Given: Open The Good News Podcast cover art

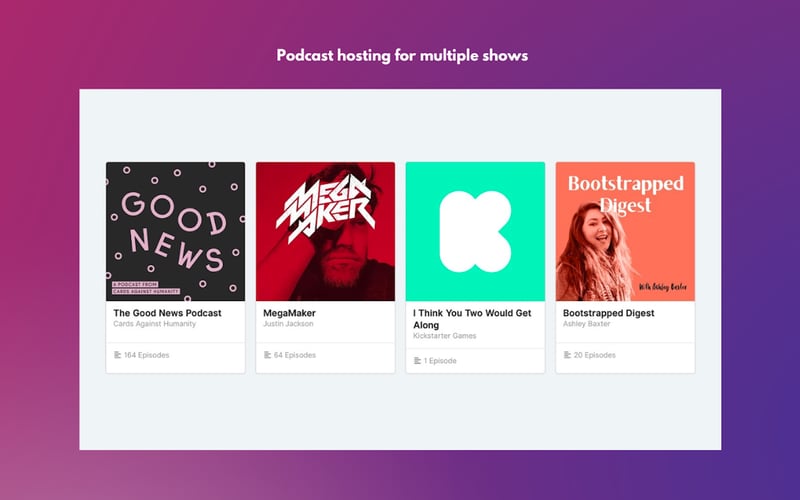Looking at the screenshot, I should [176, 232].
